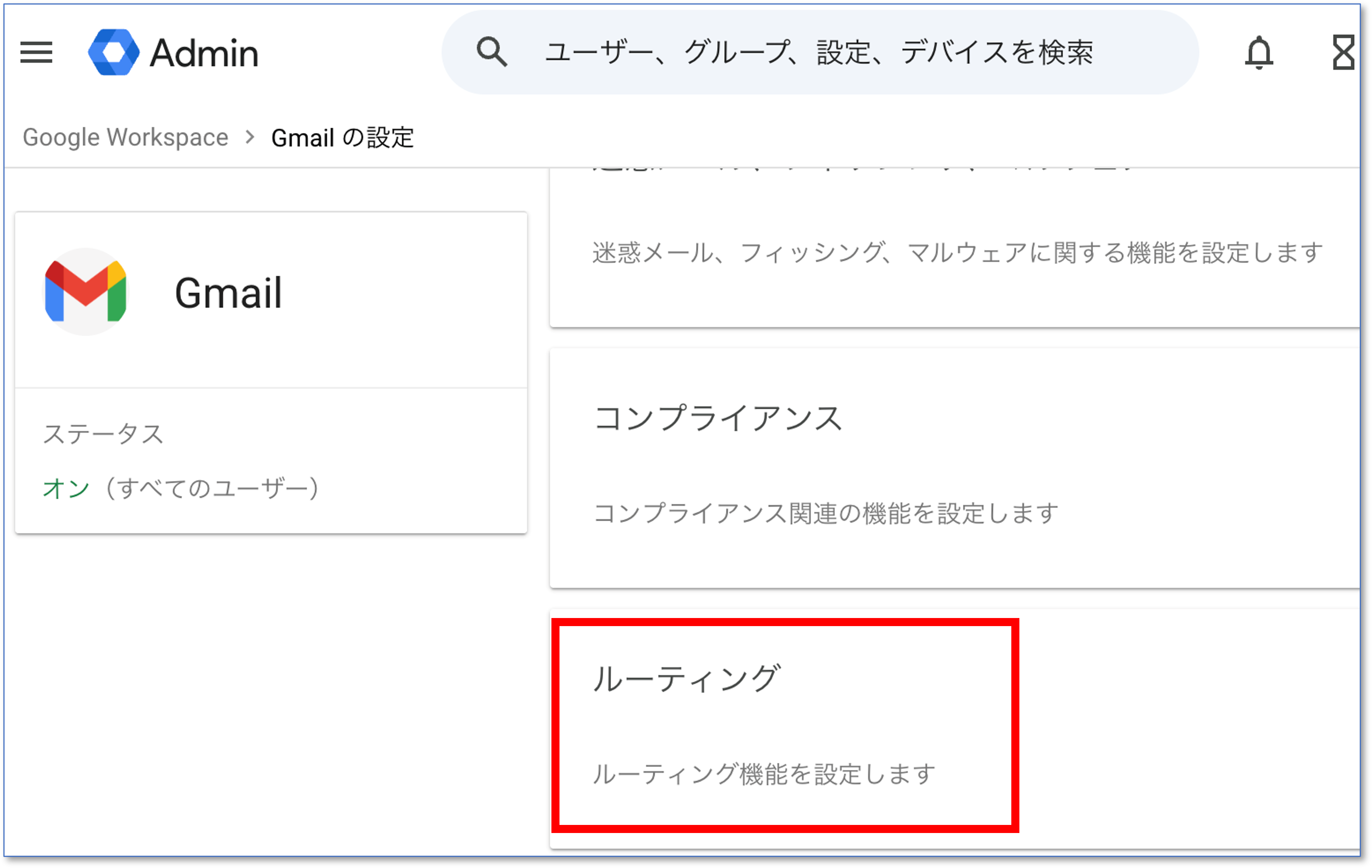Click the ステータス status row
Image resolution: width=1372 pixels, height=868 pixels.
271,461
